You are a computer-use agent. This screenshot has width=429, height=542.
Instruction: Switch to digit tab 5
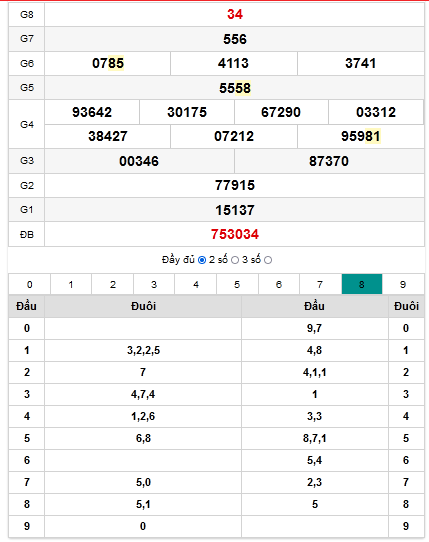[237, 284]
